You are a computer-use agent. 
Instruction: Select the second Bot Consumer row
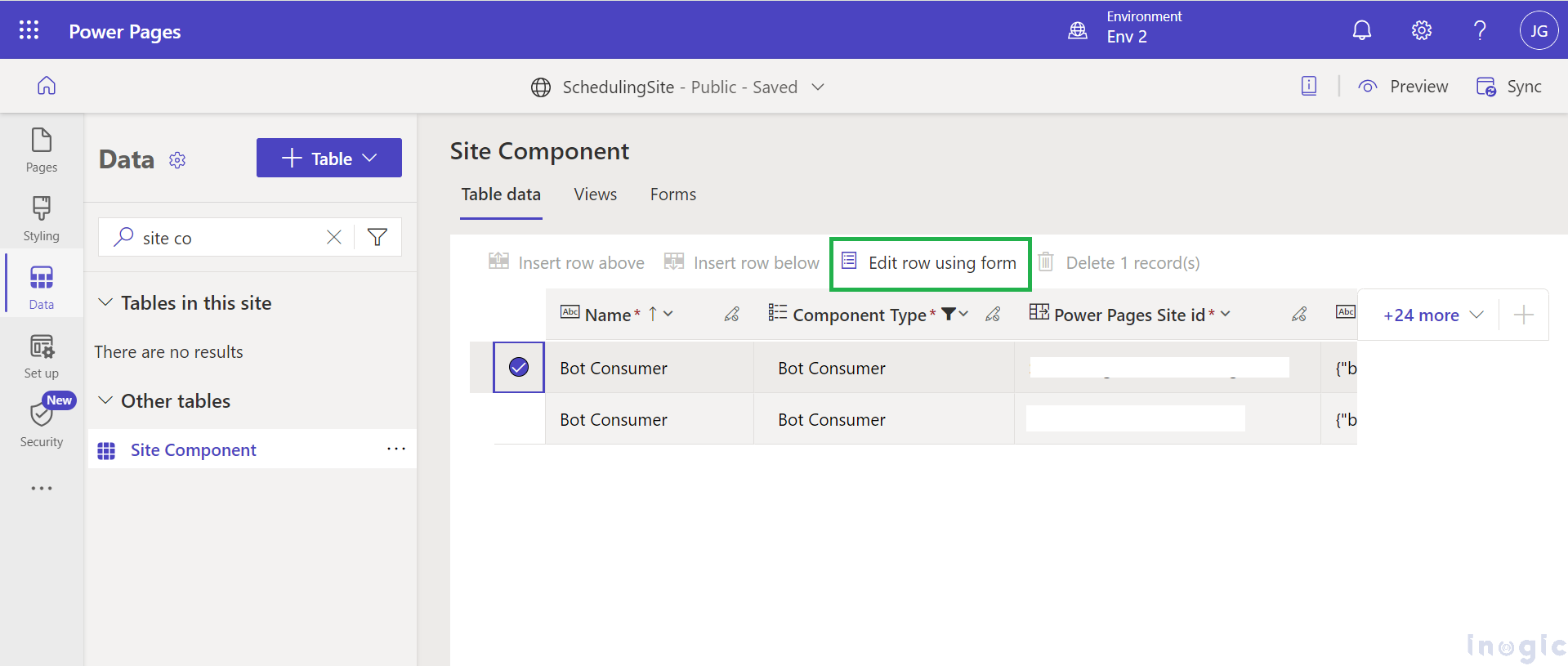(x=519, y=419)
